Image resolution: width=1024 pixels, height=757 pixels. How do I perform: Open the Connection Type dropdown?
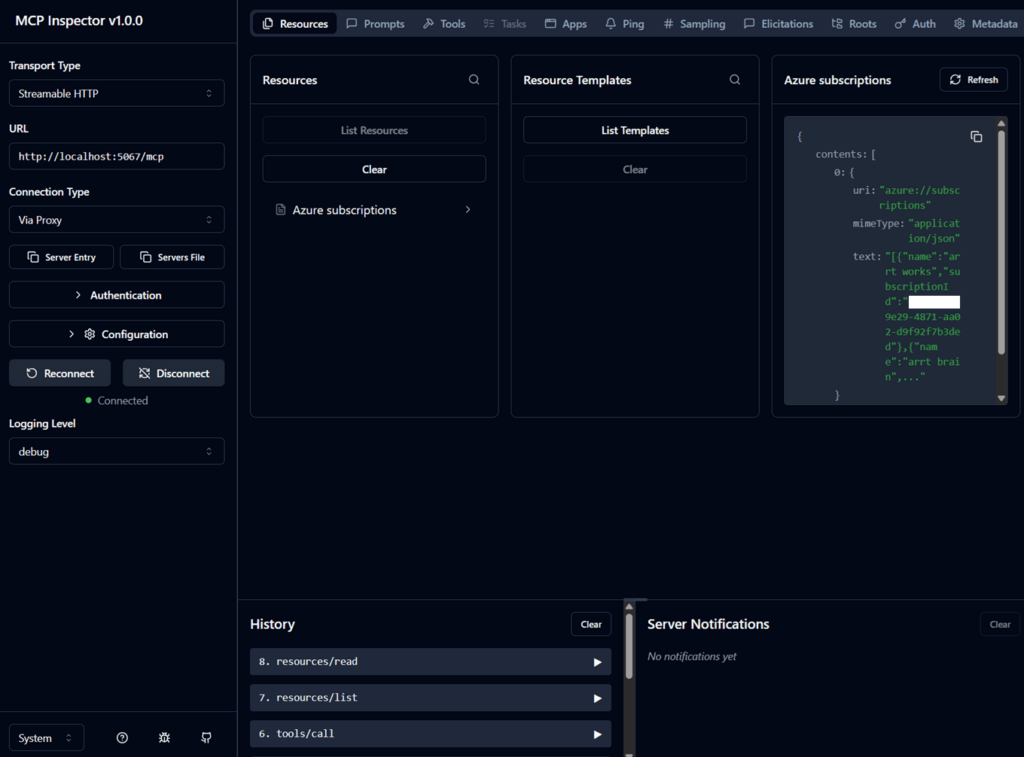[x=117, y=219]
